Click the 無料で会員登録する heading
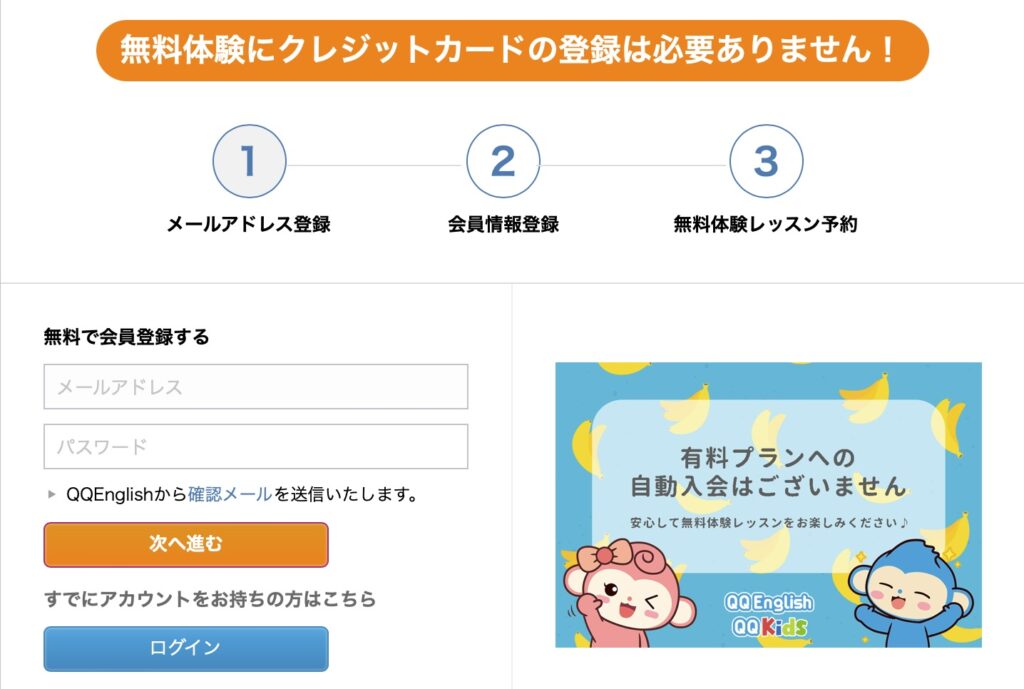This screenshot has height=689, width=1024. click(x=127, y=337)
